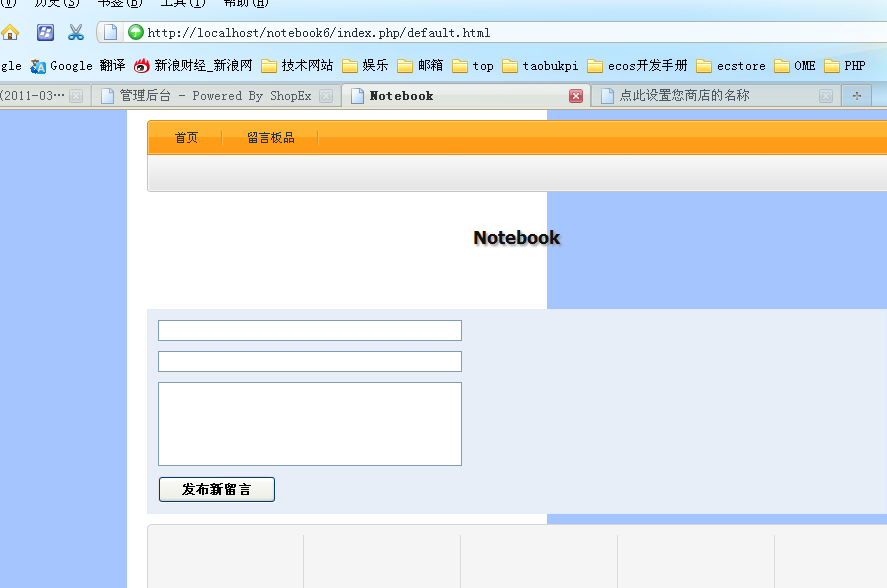Viewport: 887px width, 588px height.
Task: Click the green site identity icon in address bar
Action: (136, 33)
